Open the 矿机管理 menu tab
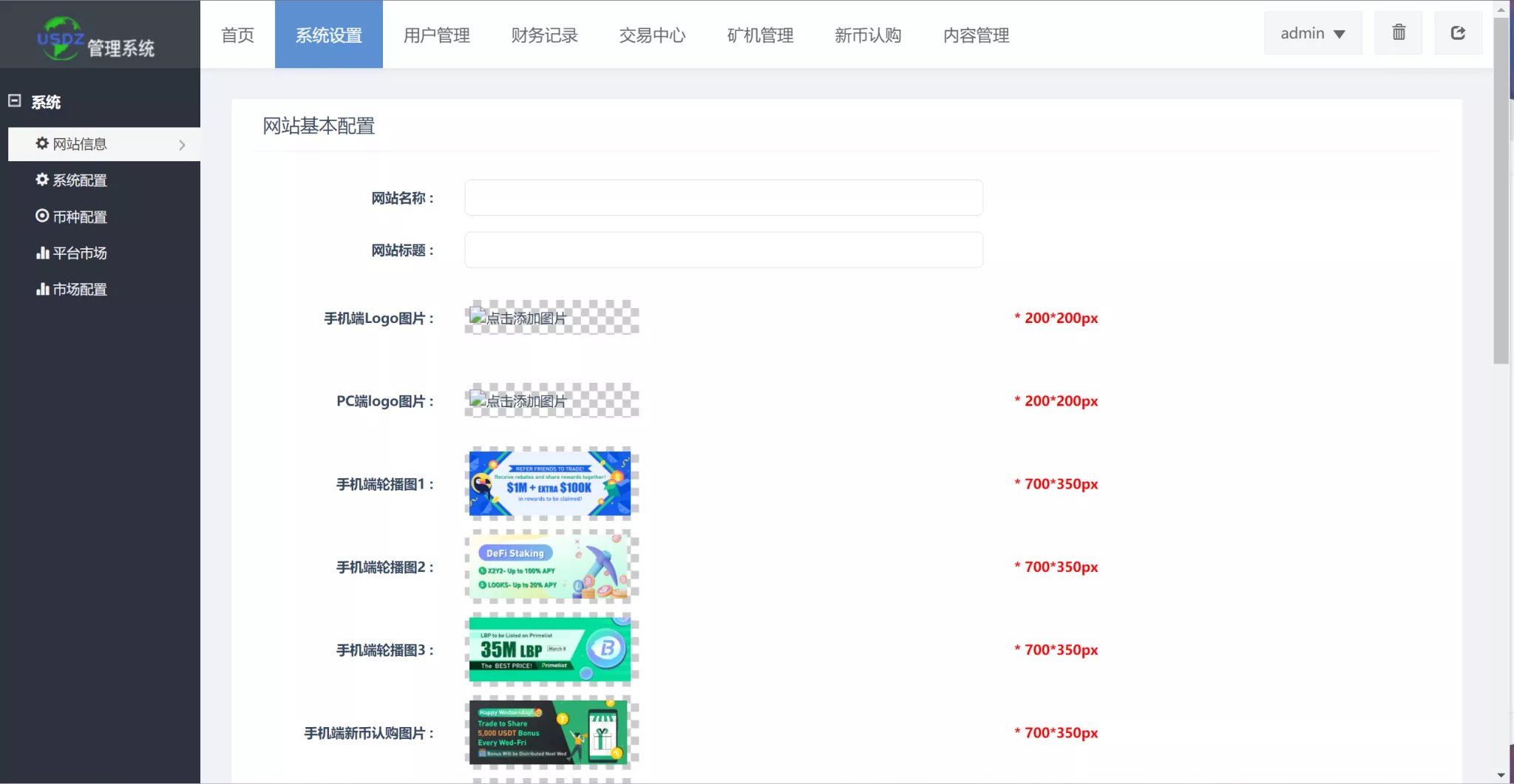 [x=760, y=35]
